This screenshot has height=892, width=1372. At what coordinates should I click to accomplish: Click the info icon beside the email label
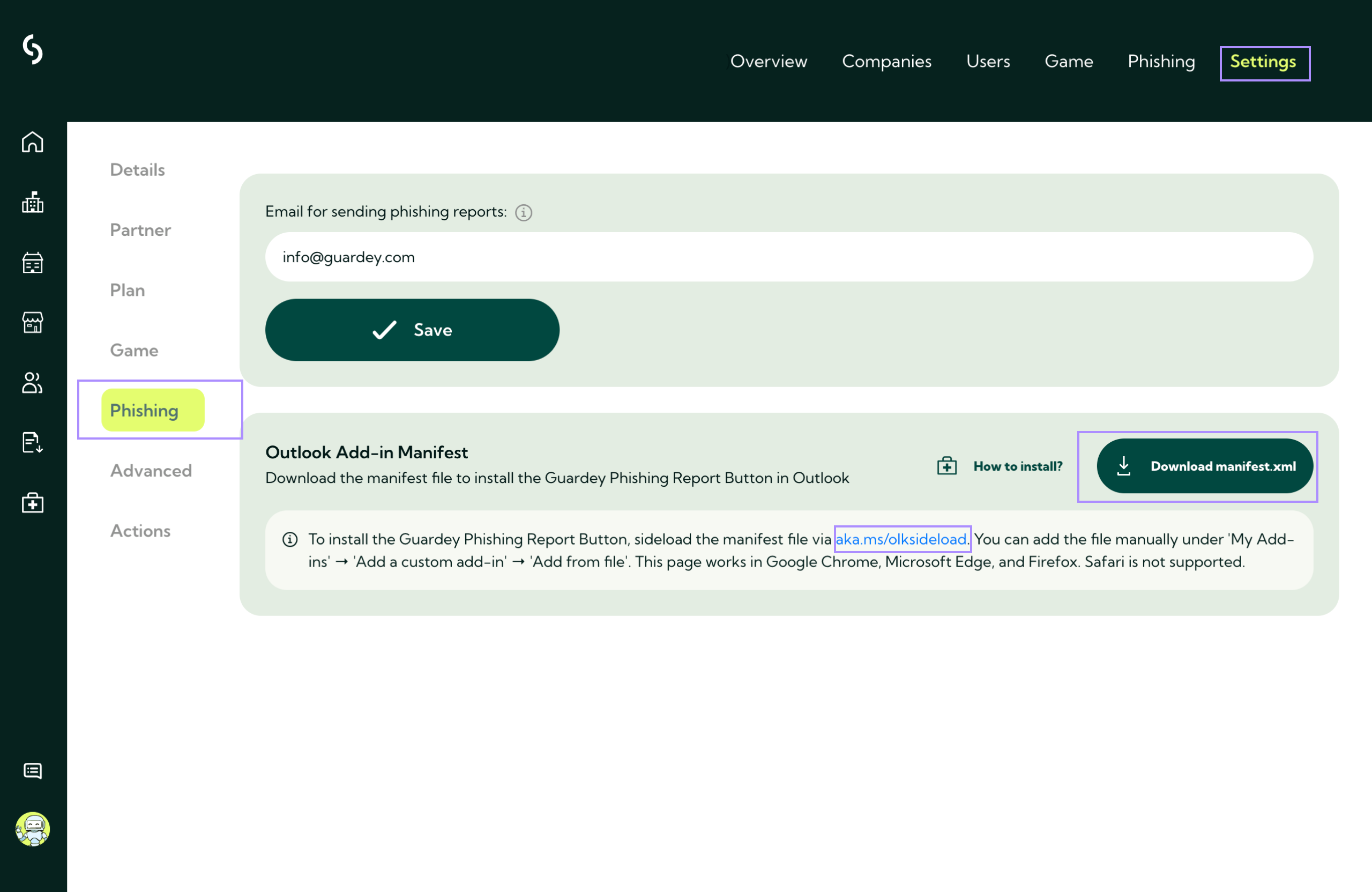pyautogui.click(x=524, y=212)
